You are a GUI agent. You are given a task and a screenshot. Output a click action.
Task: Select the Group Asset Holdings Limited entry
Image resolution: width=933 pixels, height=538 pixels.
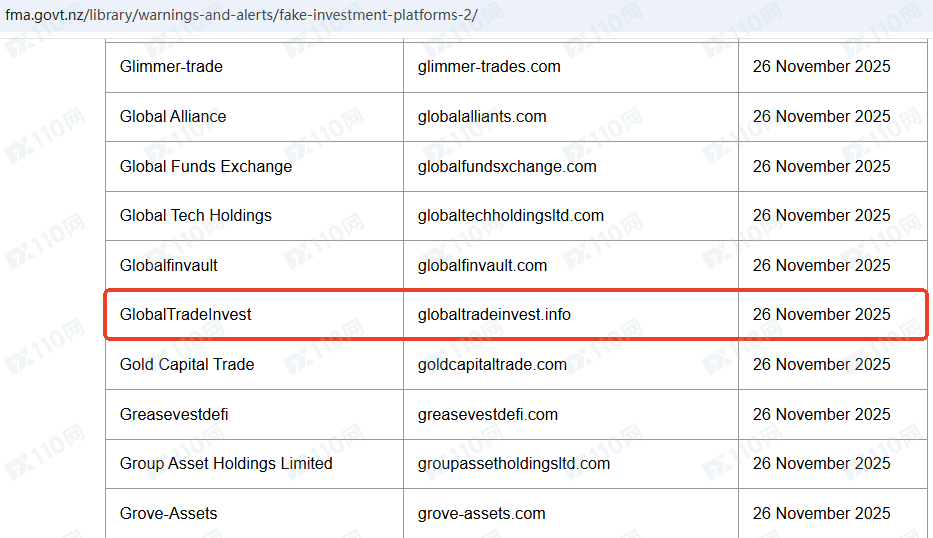[x=226, y=463]
